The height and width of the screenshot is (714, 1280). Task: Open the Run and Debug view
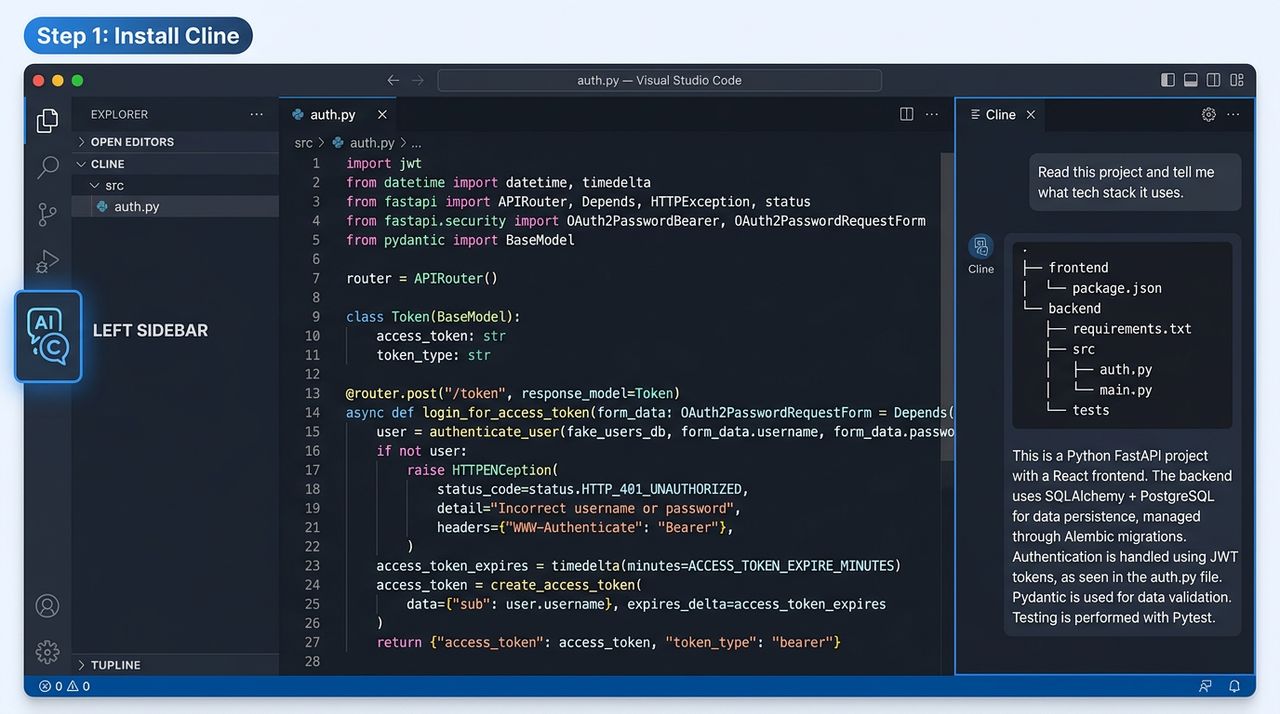pos(47,262)
